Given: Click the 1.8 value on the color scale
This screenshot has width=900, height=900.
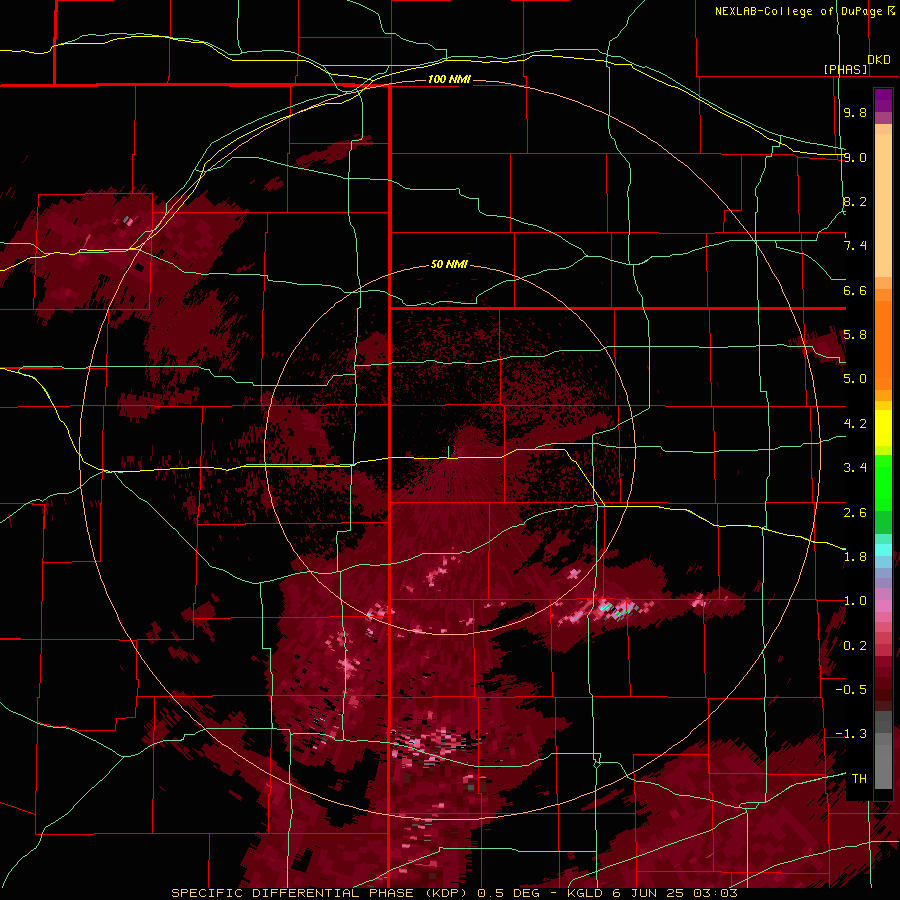Looking at the screenshot, I should pos(855,557).
